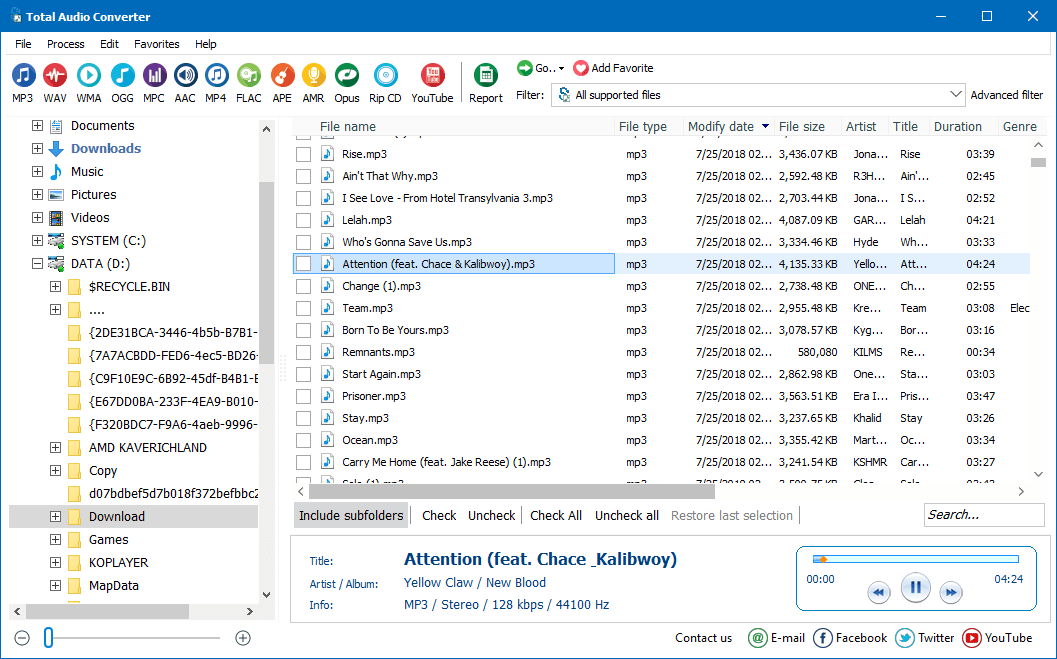Click the Check All button
Image resolution: width=1057 pixels, height=659 pixels.
556,515
